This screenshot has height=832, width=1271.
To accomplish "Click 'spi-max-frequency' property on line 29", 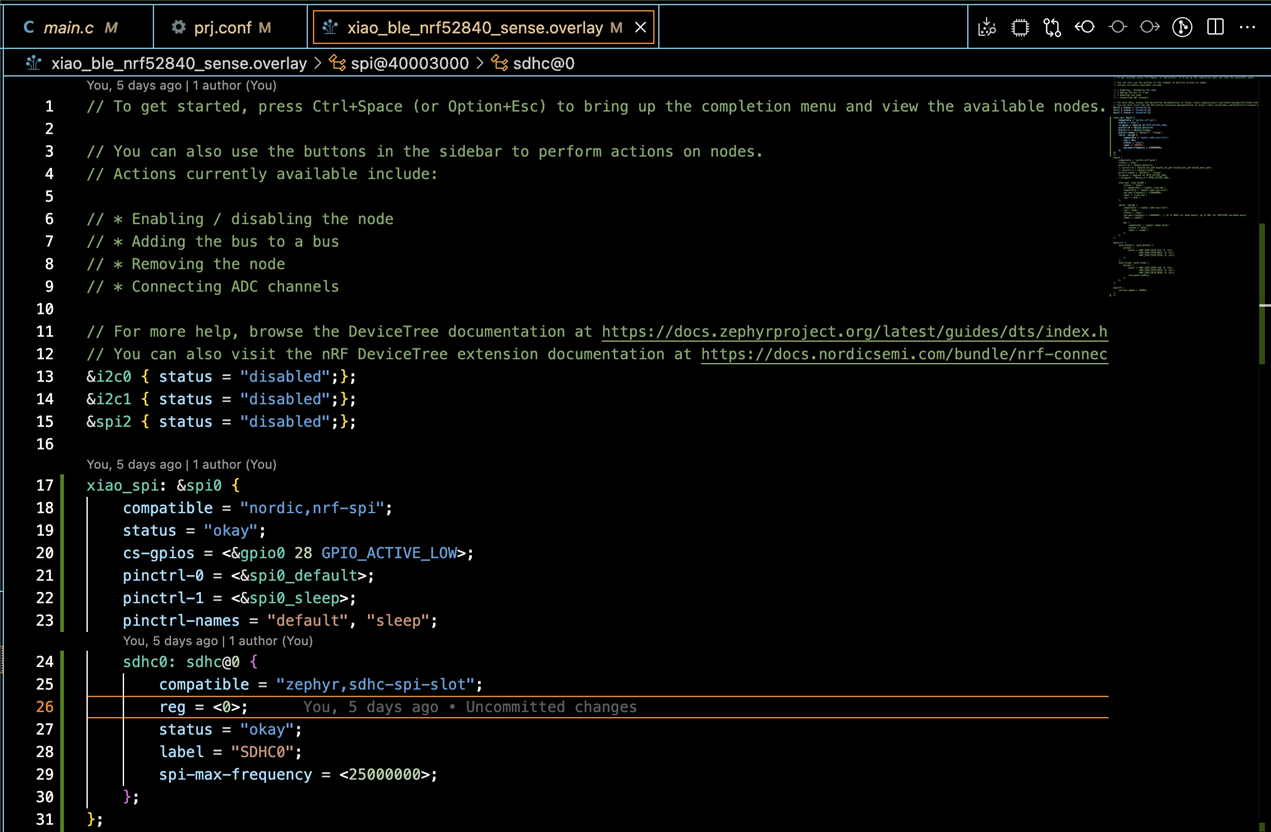I will (x=235, y=774).
